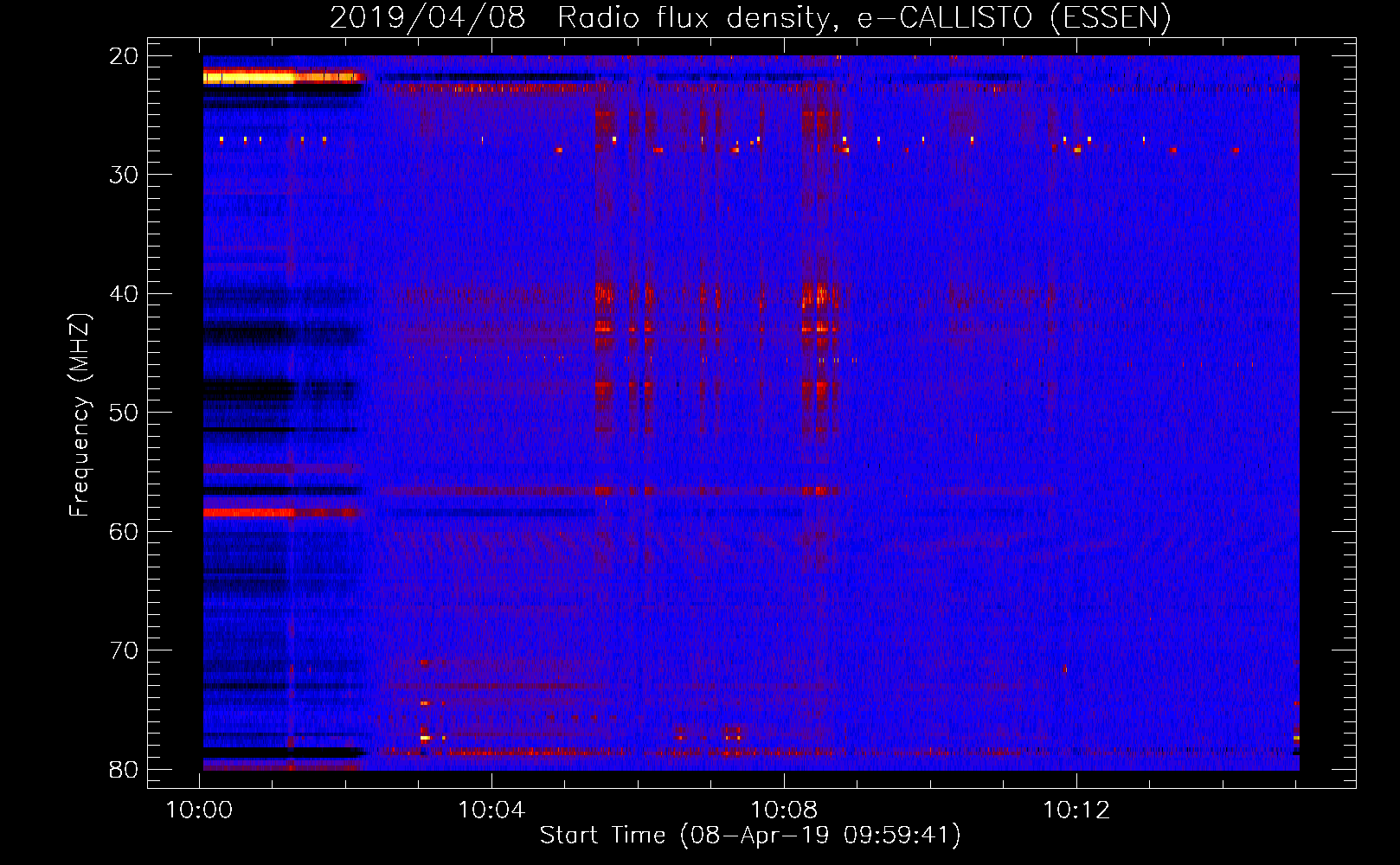Click the "30" frequency tick label
The image size is (1400, 865).
point(125,175)
